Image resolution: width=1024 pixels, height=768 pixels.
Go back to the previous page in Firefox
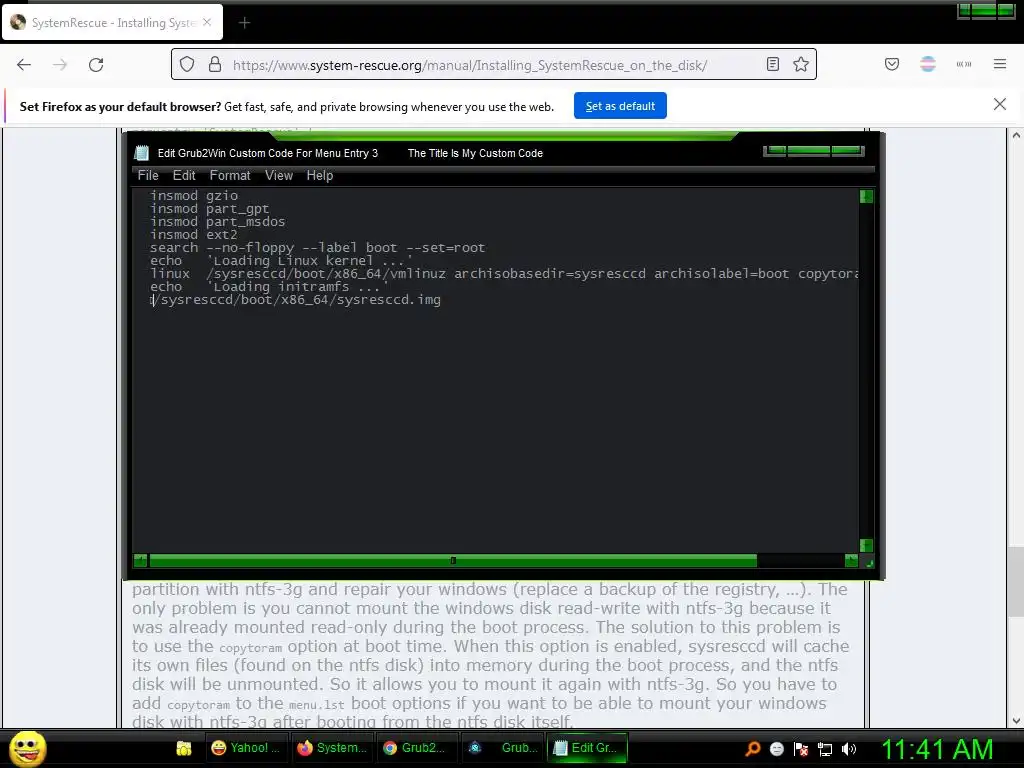point(24,65)
